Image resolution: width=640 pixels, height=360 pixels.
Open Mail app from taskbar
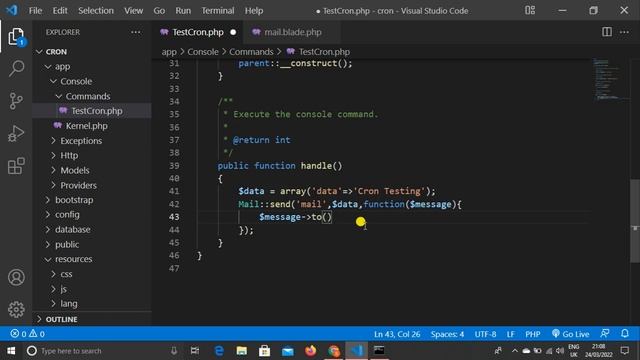288,351
